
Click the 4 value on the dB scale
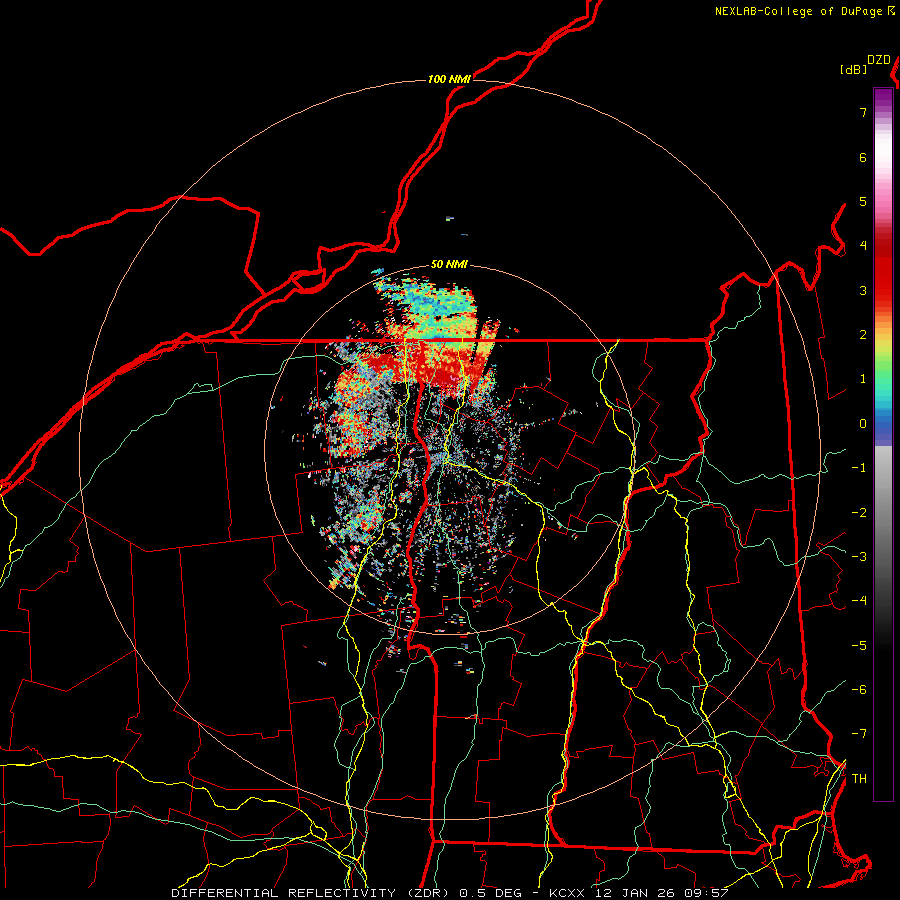point(863,246)
